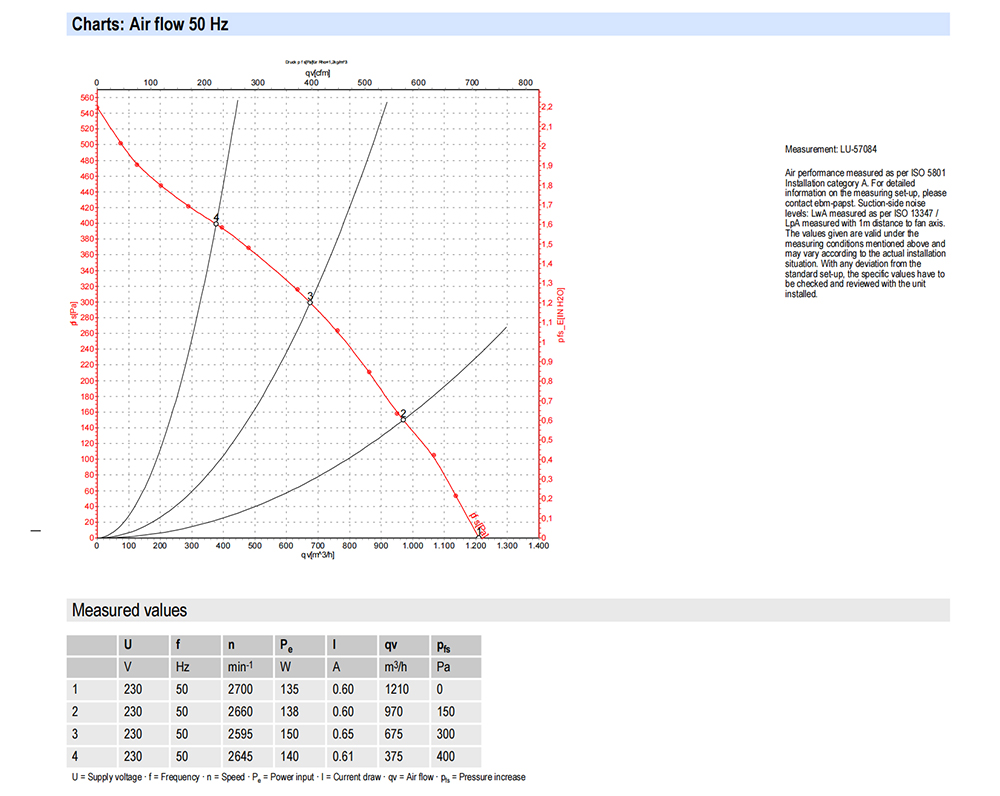Click the qv[m^3/h] bottom axis label
Viewport: 1000px width, 796px height.
[317, 555]
